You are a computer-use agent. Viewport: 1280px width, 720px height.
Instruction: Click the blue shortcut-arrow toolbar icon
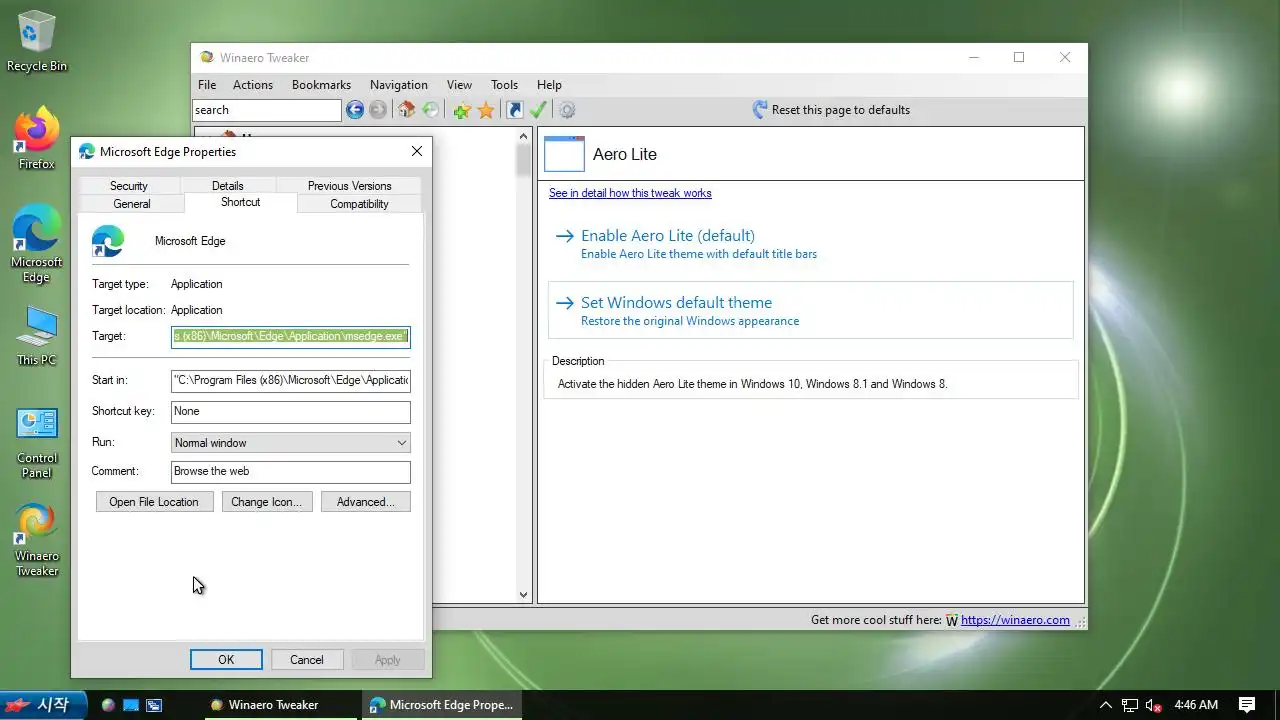[515, 110]
